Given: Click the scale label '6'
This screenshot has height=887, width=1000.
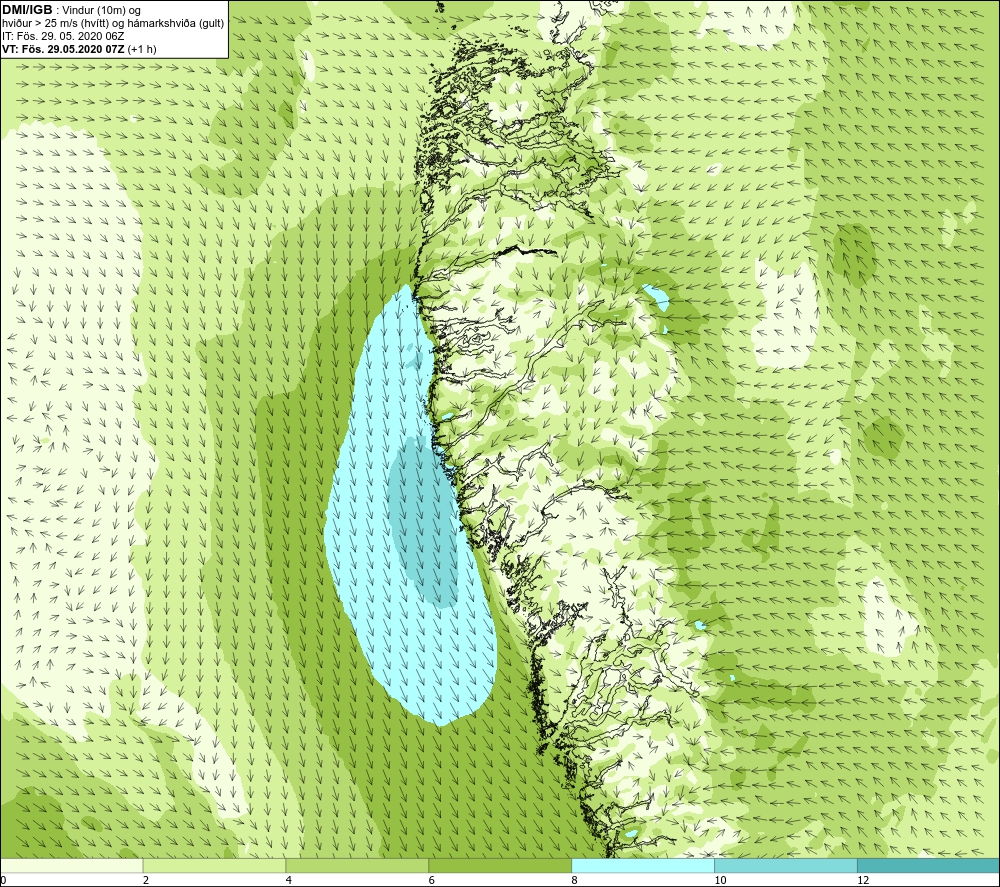Looking at the screenshot, I should click(432, 880).
